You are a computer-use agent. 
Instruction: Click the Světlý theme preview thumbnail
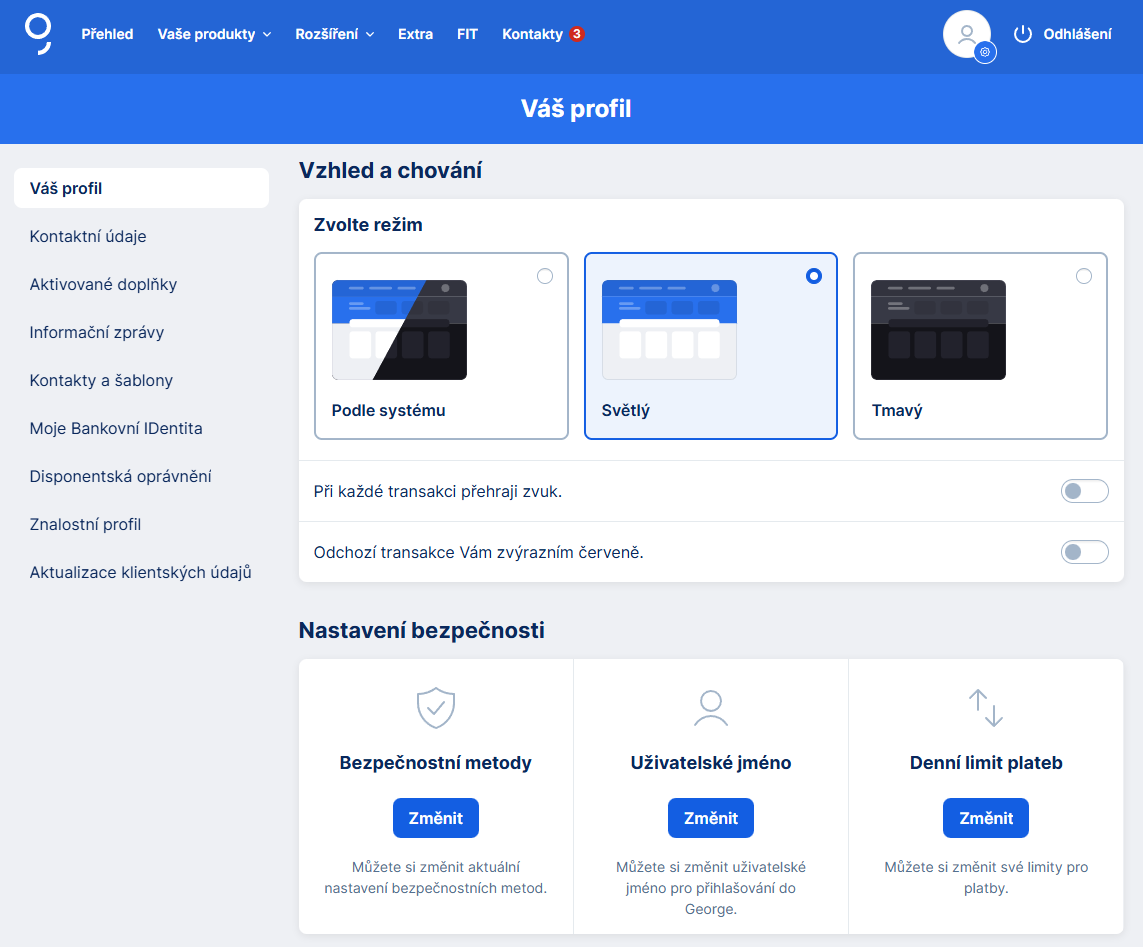(669, 330)
